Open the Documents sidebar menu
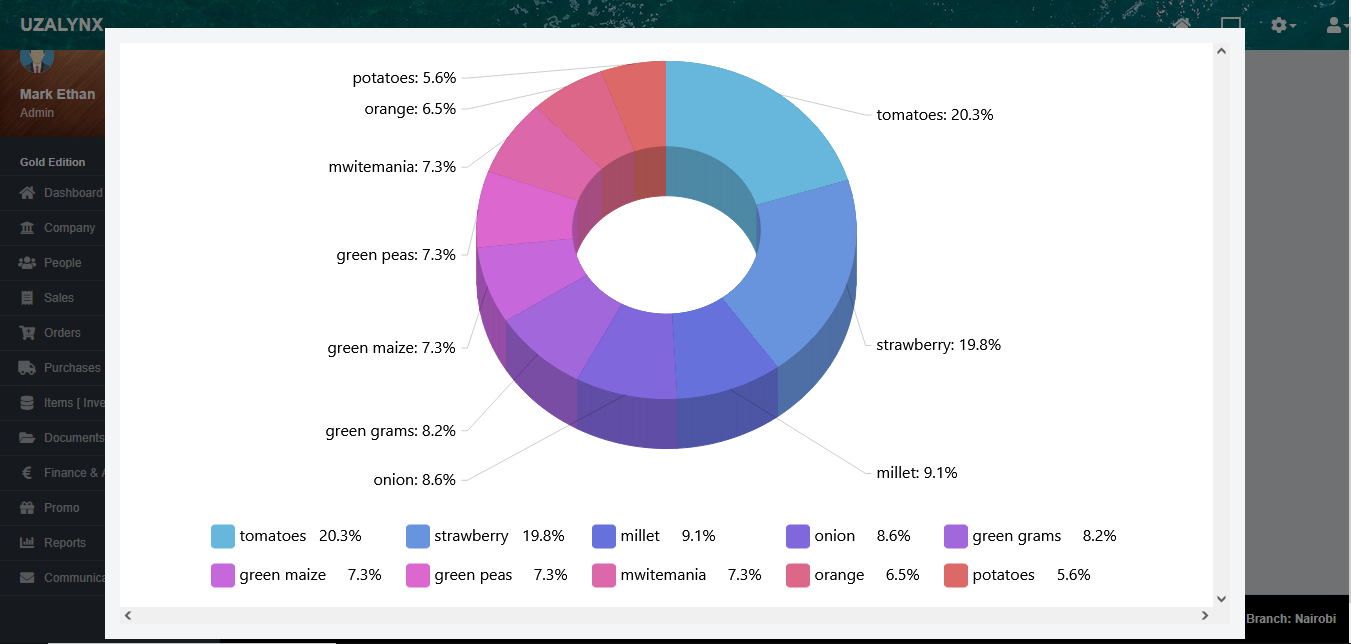 point(73,438)
